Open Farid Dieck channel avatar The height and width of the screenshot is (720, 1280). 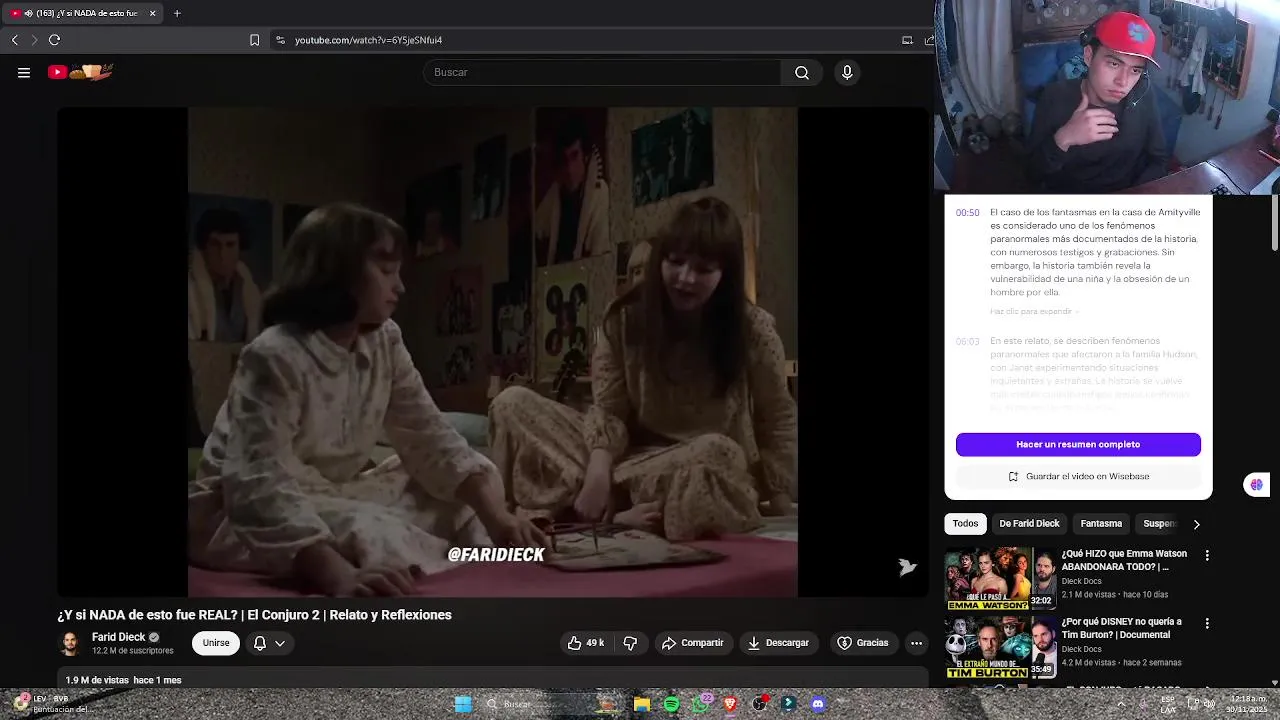pos(70,643)
